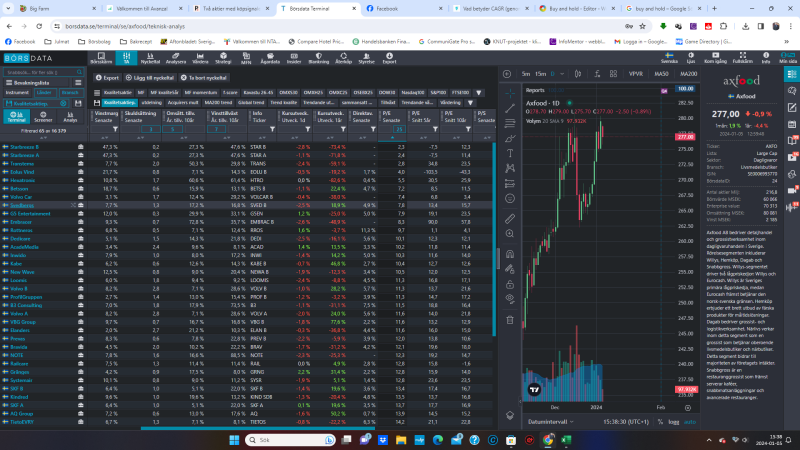Viewport: 800px width, 450px height.
Task: Toggle the MA50 indicator
Action: pos(661,74)
